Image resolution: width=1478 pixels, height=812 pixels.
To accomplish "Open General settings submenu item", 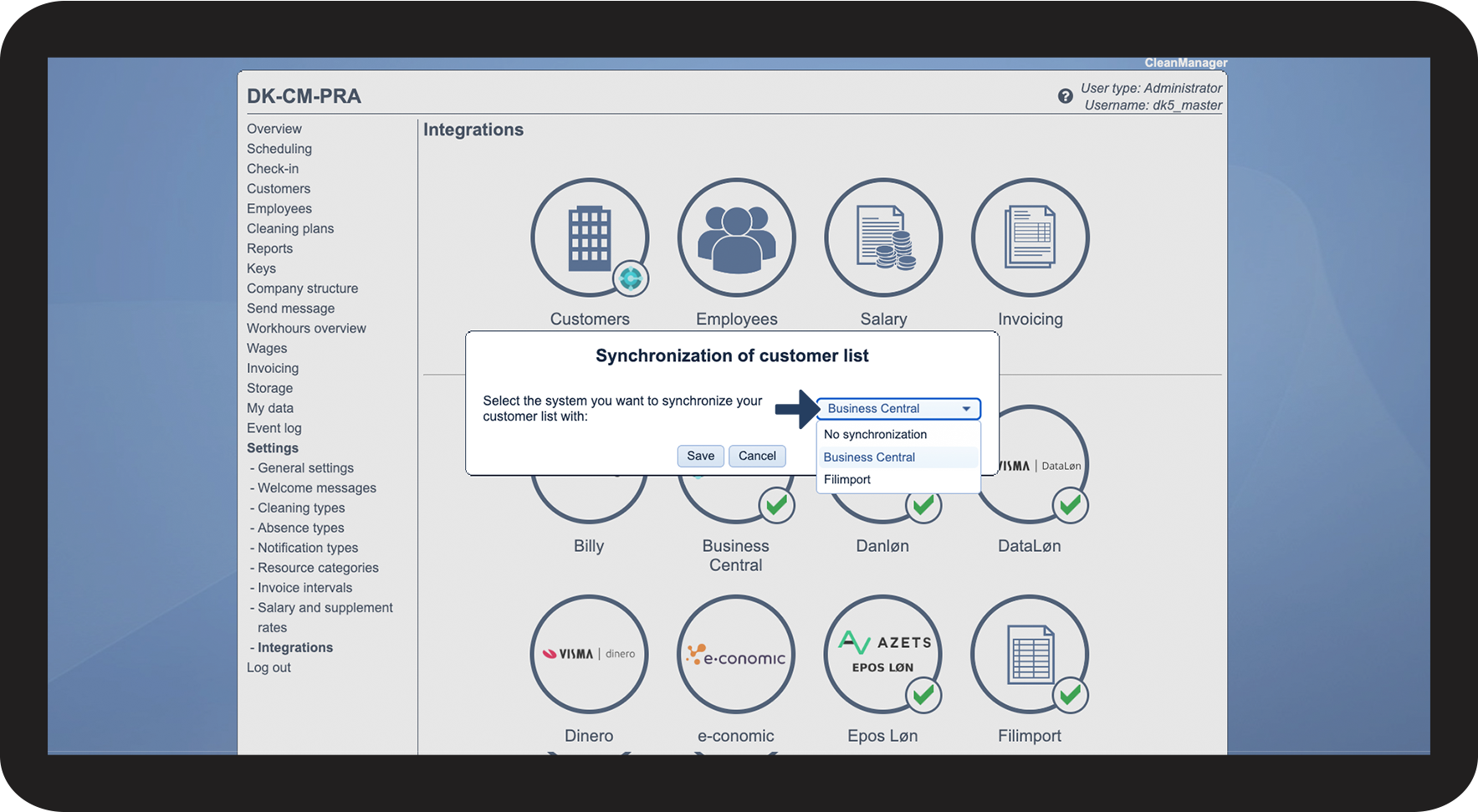I will coord(306,468).
